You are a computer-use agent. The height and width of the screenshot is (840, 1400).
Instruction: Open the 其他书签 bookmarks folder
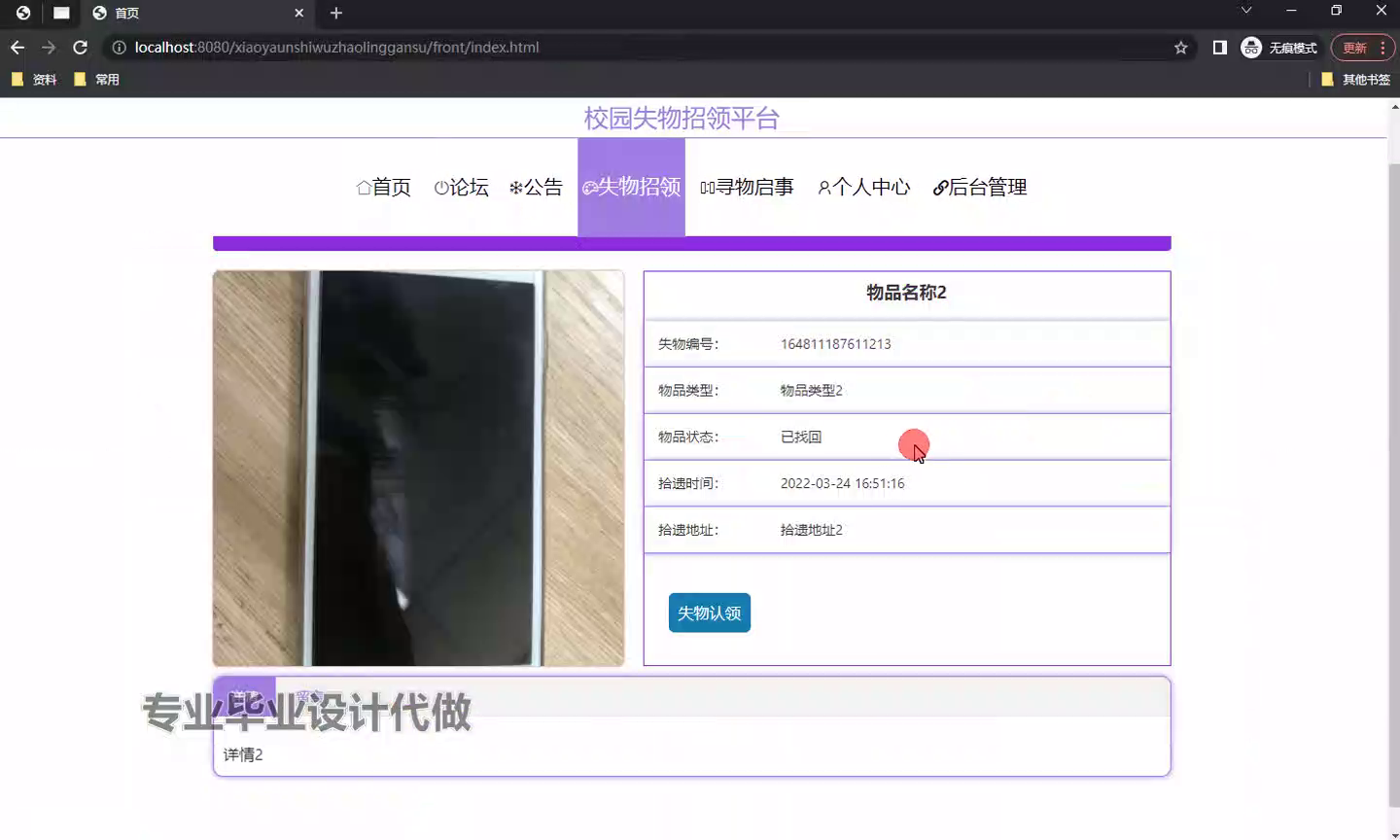click(1355, 80)
